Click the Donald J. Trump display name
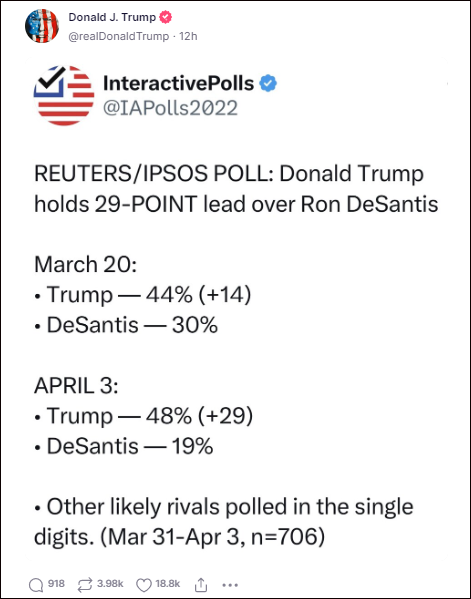 [x=112, y=17]
